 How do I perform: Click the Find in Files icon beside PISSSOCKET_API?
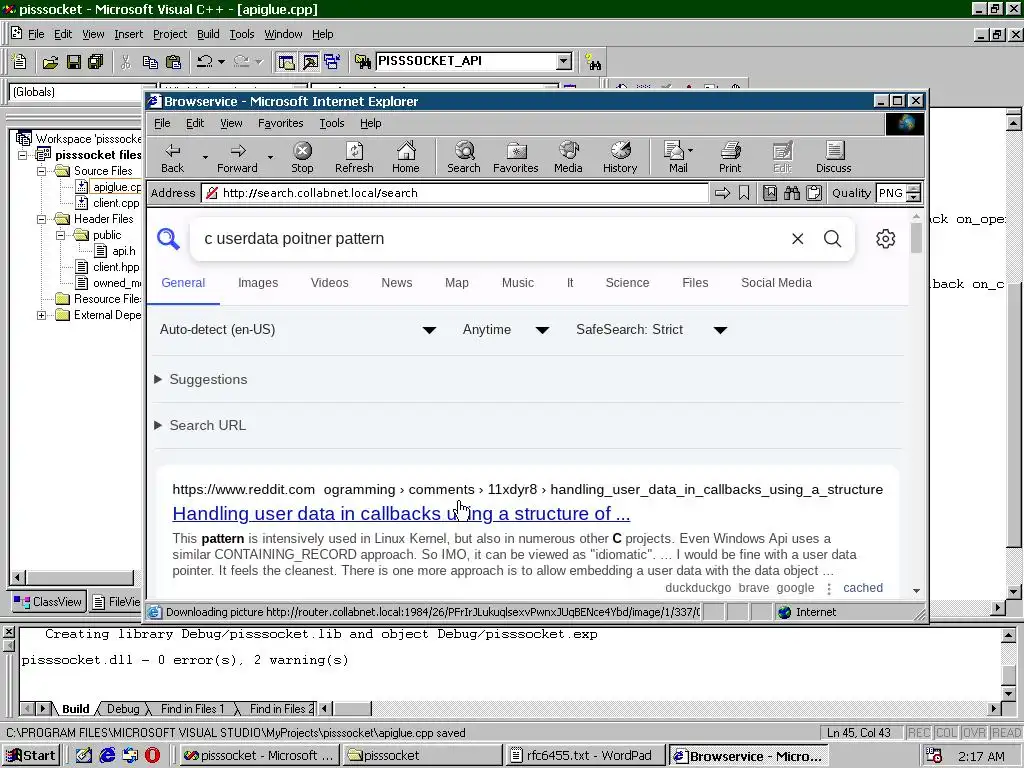363,62
